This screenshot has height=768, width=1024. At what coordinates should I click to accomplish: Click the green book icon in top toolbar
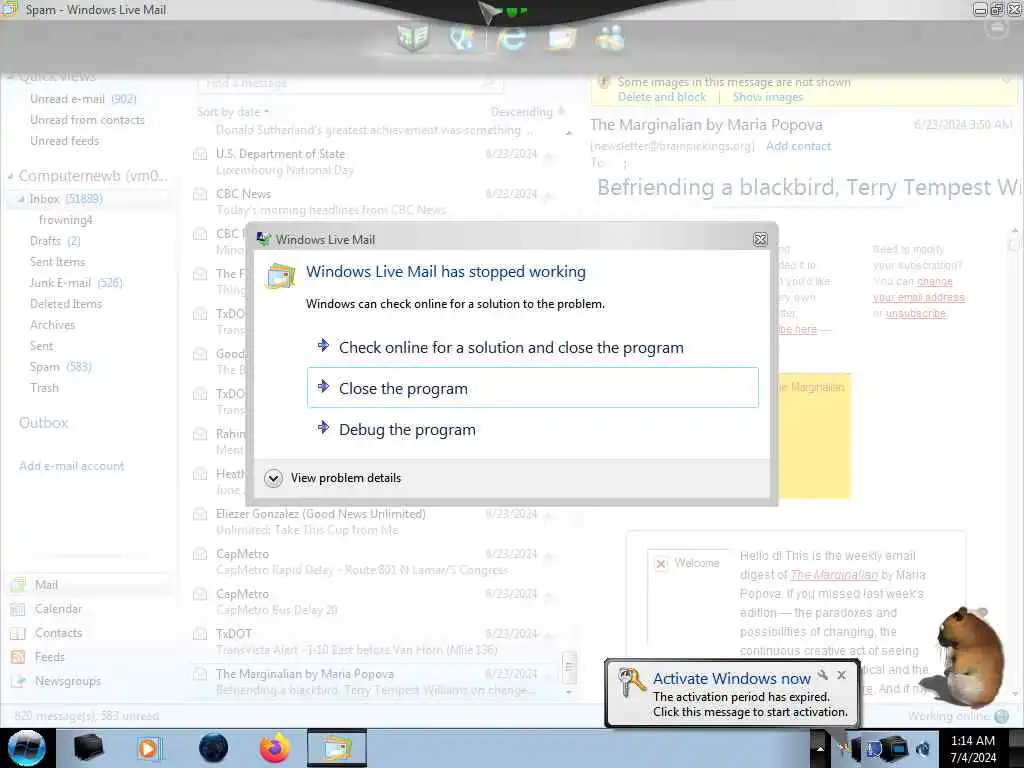pos(413,38)
